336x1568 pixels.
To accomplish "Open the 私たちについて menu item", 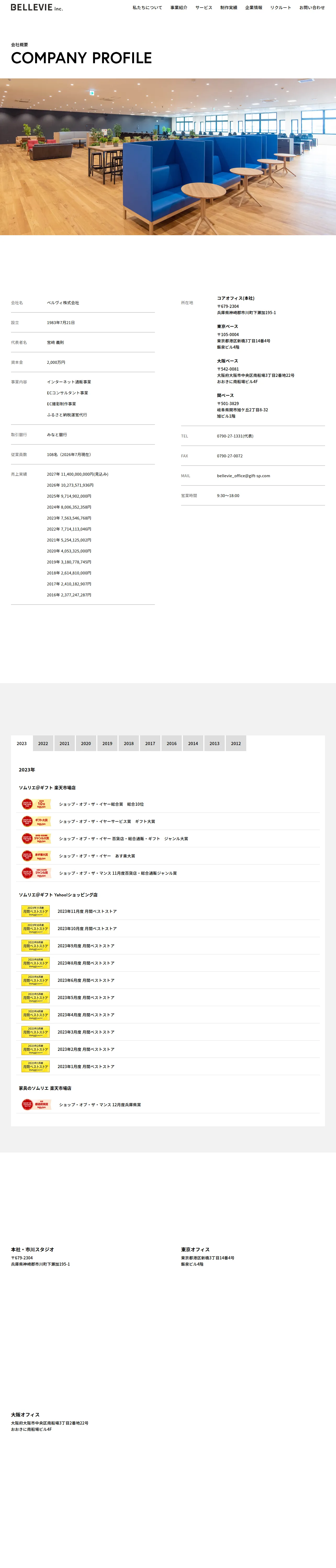I will tap(148, 8).
